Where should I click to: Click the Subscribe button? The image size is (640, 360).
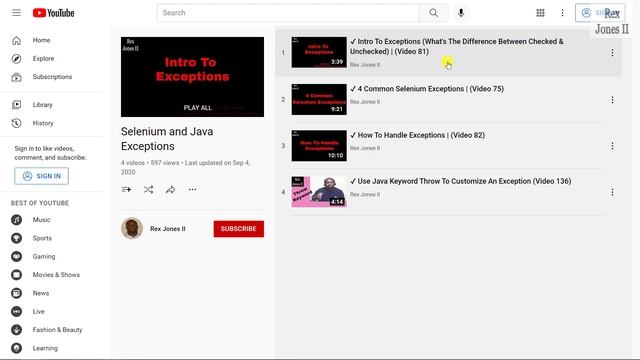pyautogui.click(x=239, y=229)
